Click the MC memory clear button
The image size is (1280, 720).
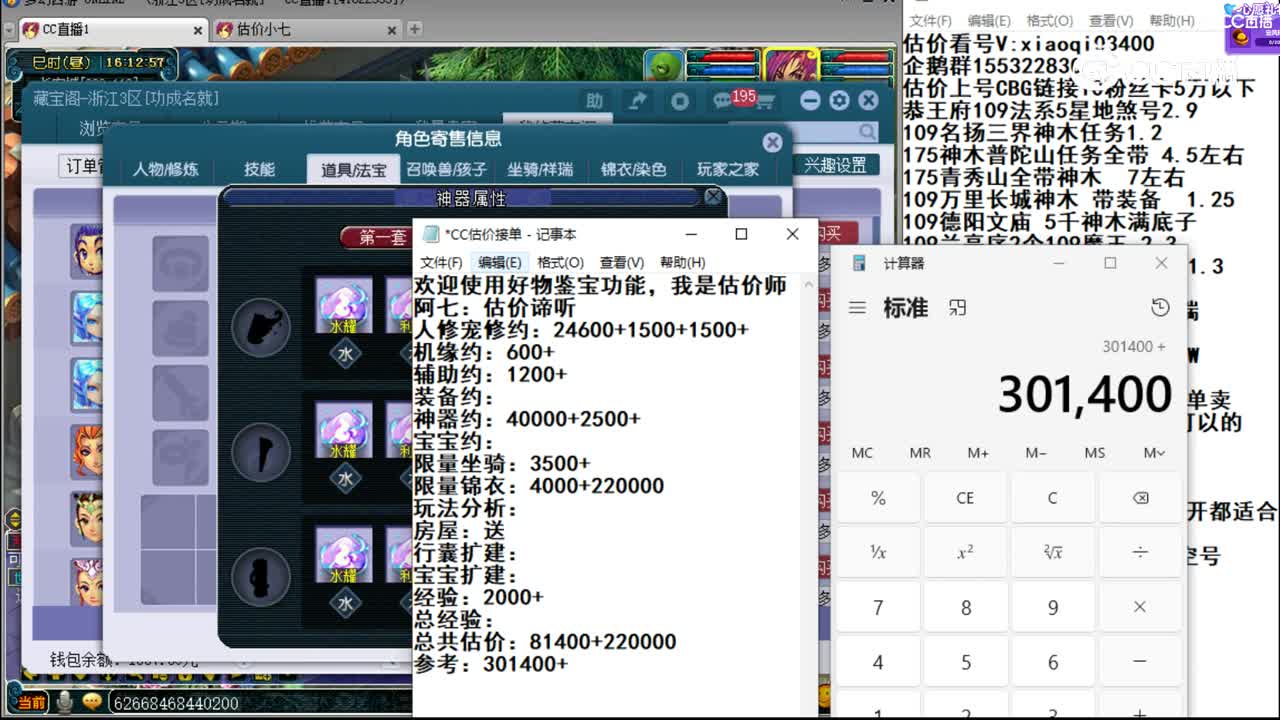point(862,453)
